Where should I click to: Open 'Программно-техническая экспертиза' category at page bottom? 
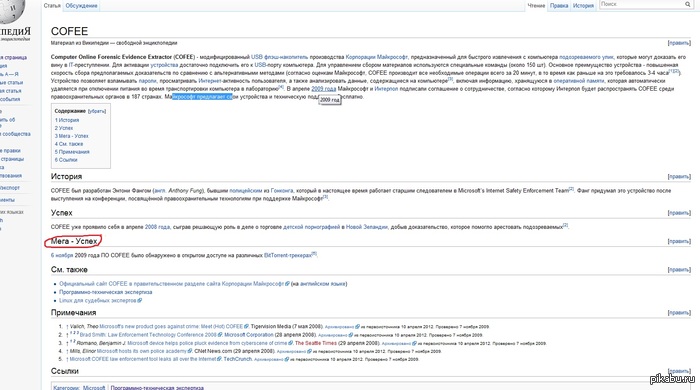tap(157, 388)
